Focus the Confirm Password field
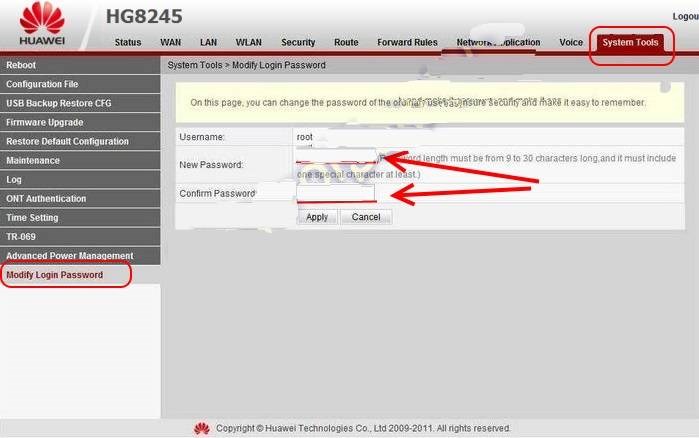Screen dimensions: 699x438 [x=335, y=193]
